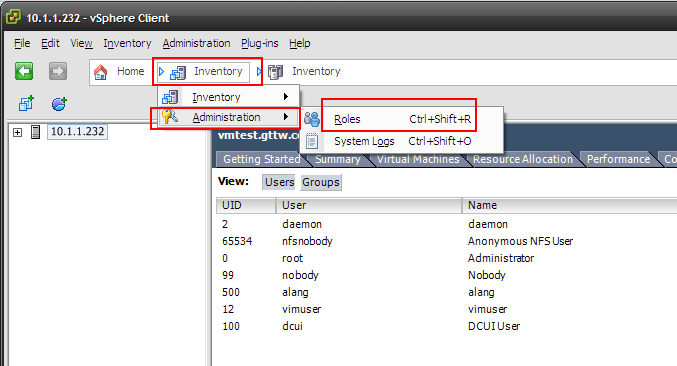Click the System Logs document icon
The width and height of the screenshot is (677, 366).
tap(312, 141)
